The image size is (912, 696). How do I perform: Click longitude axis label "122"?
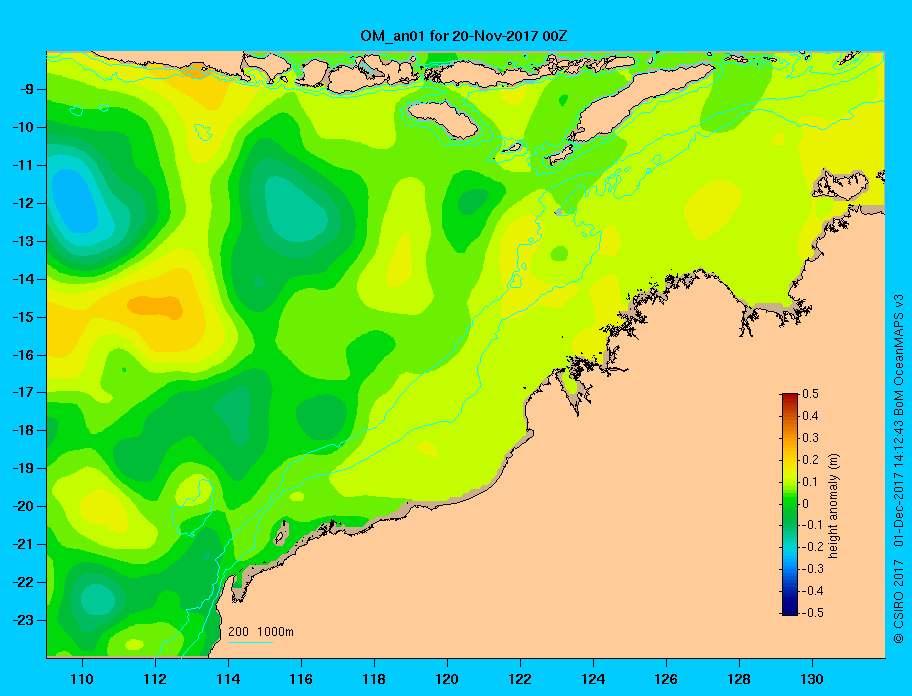point(520,679)
